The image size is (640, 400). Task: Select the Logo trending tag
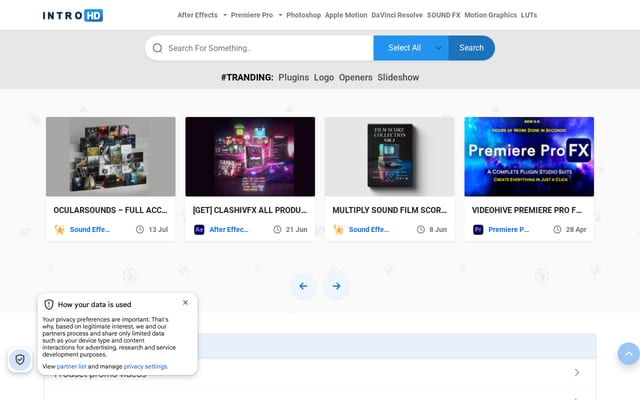tap(324, 77)
